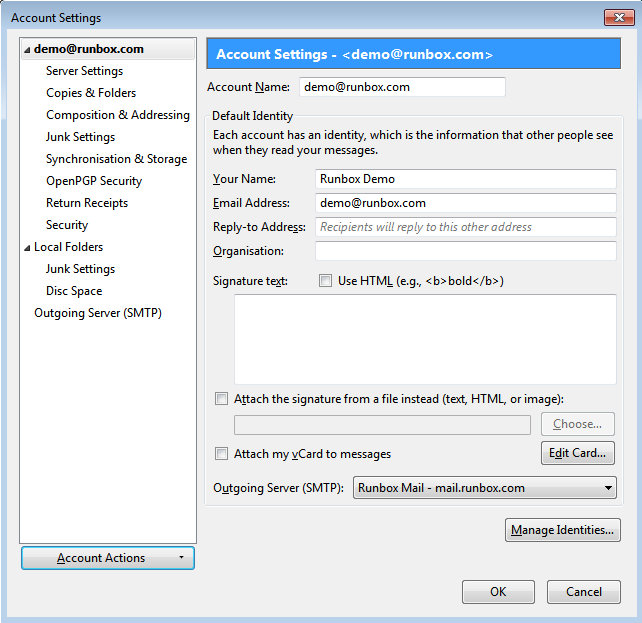Open Copies & Folders settings
Image resolution: width=642 pixels, height=623 pixels.
pyautogui.click(x=91, y=93)
